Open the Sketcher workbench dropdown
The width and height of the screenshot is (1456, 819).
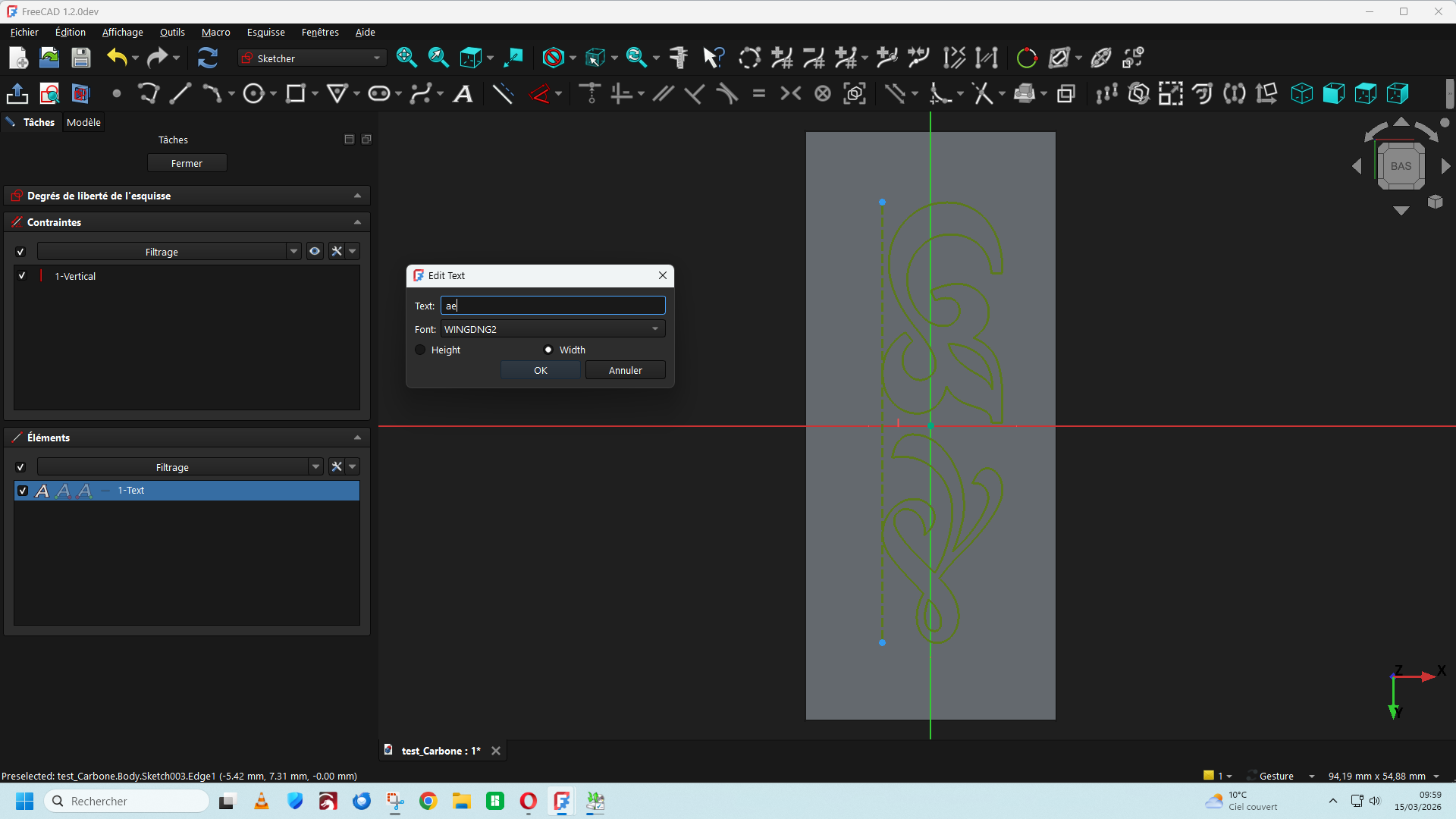312,58
